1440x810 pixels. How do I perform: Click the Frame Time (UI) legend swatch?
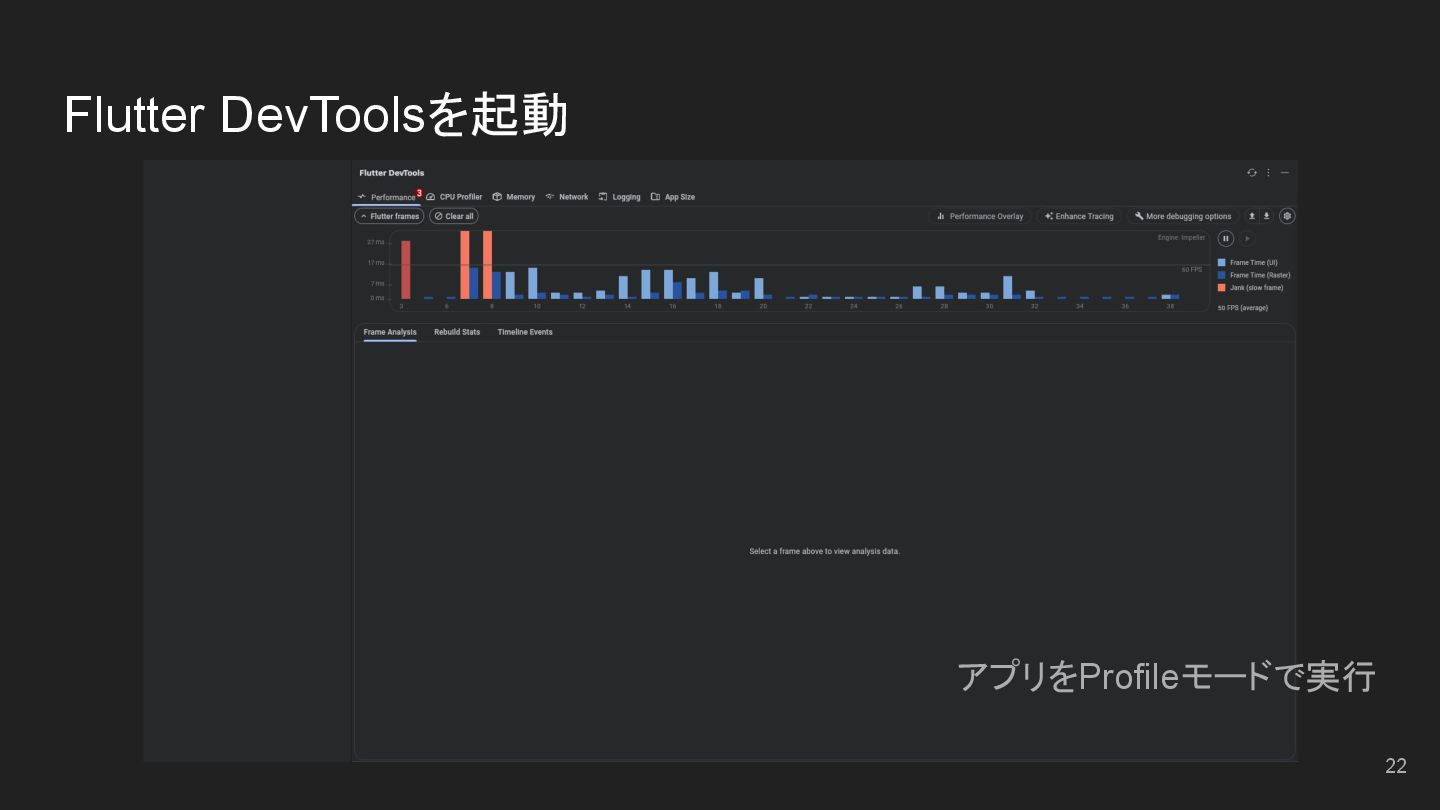click(1221, 262)
